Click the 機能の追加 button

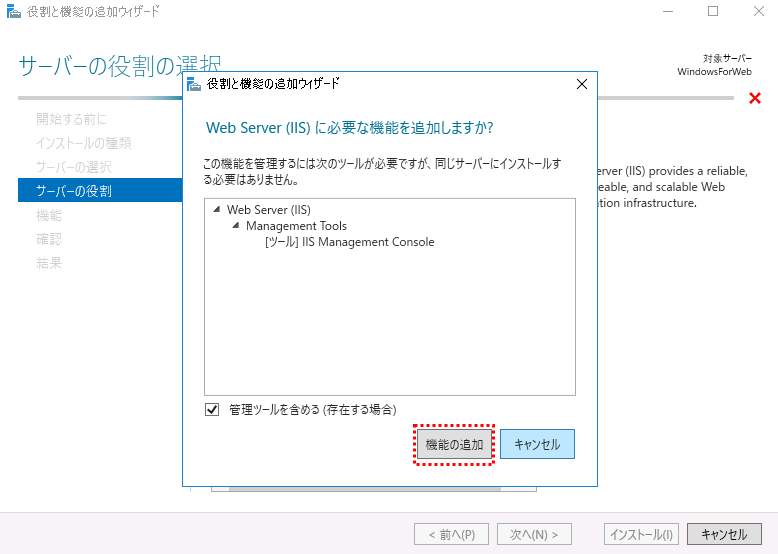pos(454,444)
